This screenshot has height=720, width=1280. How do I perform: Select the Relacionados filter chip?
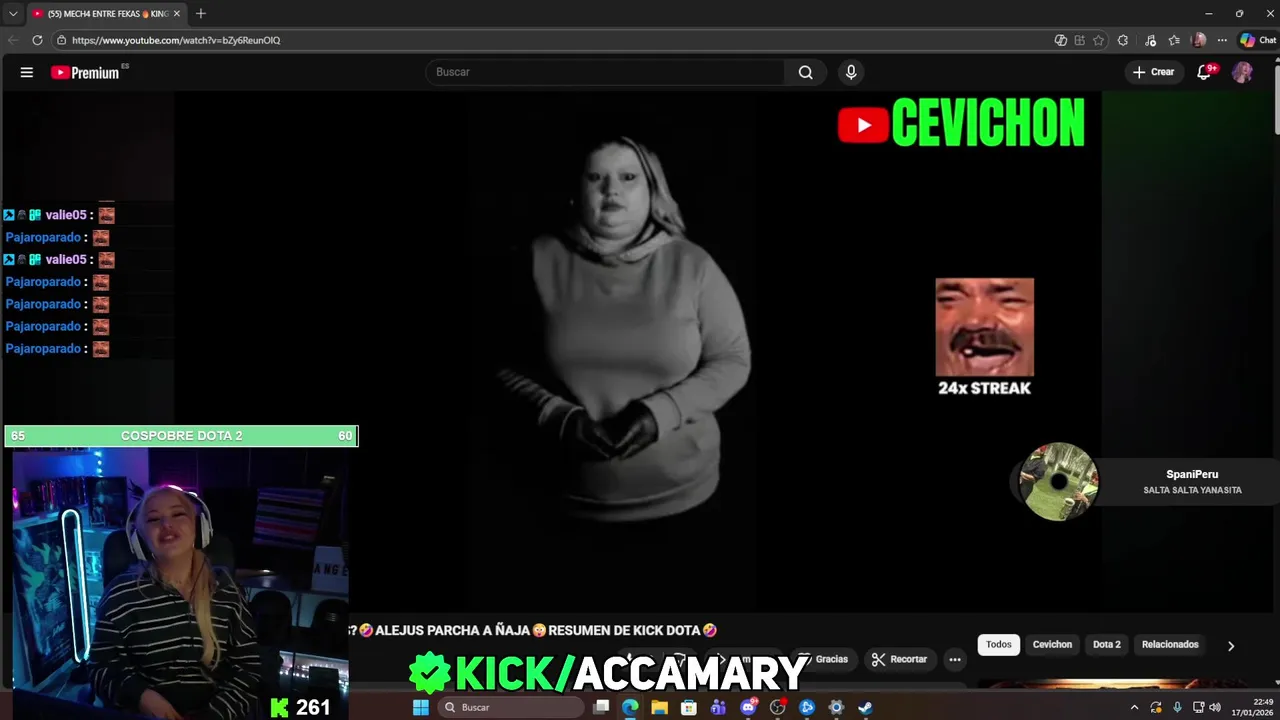pos(1170,645)
